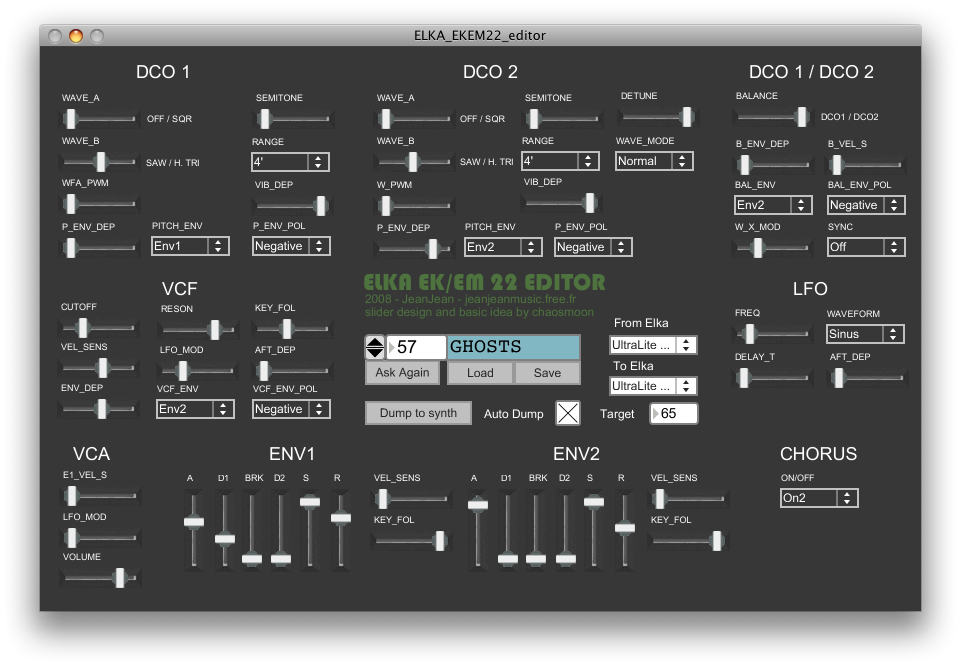Click the LFO AFT_DEP slider
Image resolution: width=961 pixels, height=666 pixels.
pos(868,378)
